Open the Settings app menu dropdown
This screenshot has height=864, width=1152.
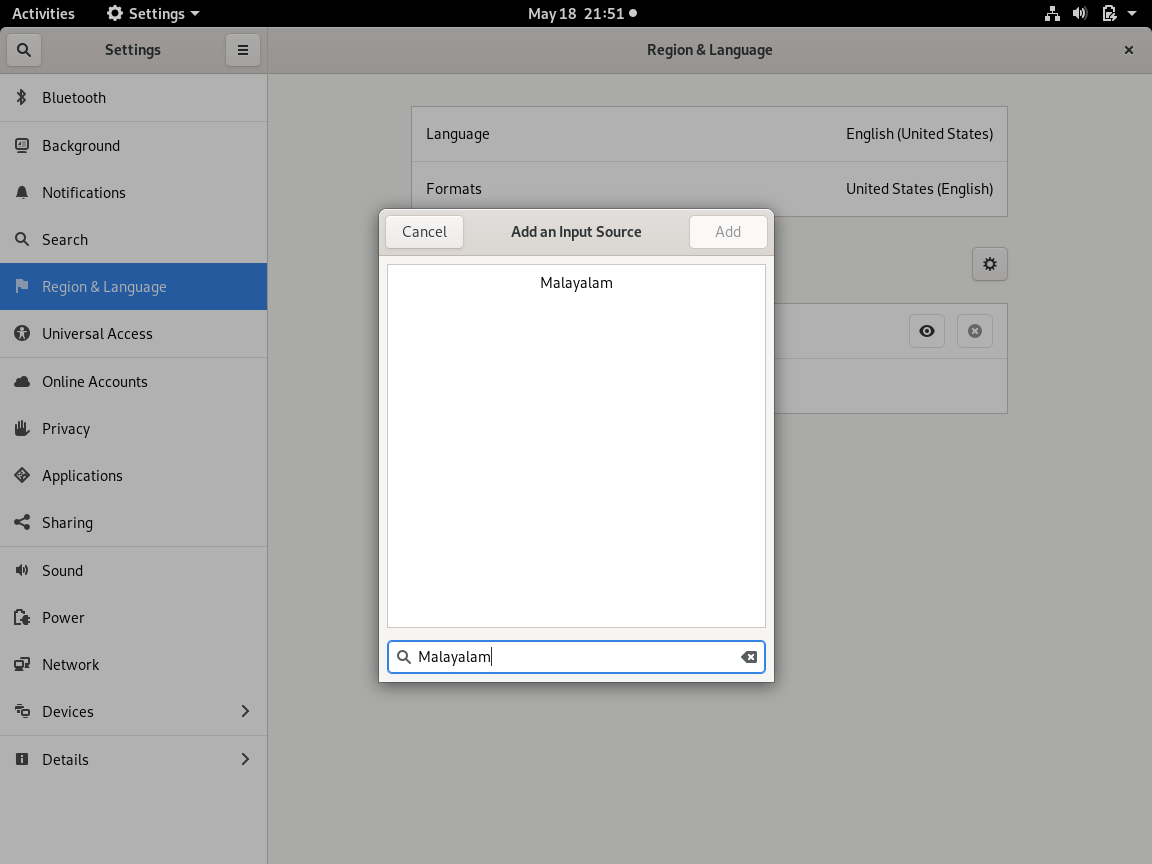[153, 14]
